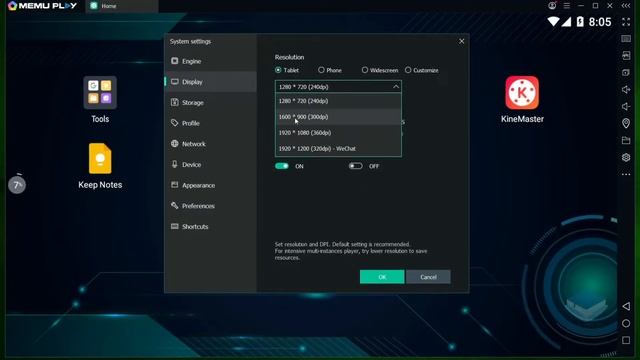Open the keyboard mapping tool
Viewport: 640px width, 360px height.
point(626,39)
